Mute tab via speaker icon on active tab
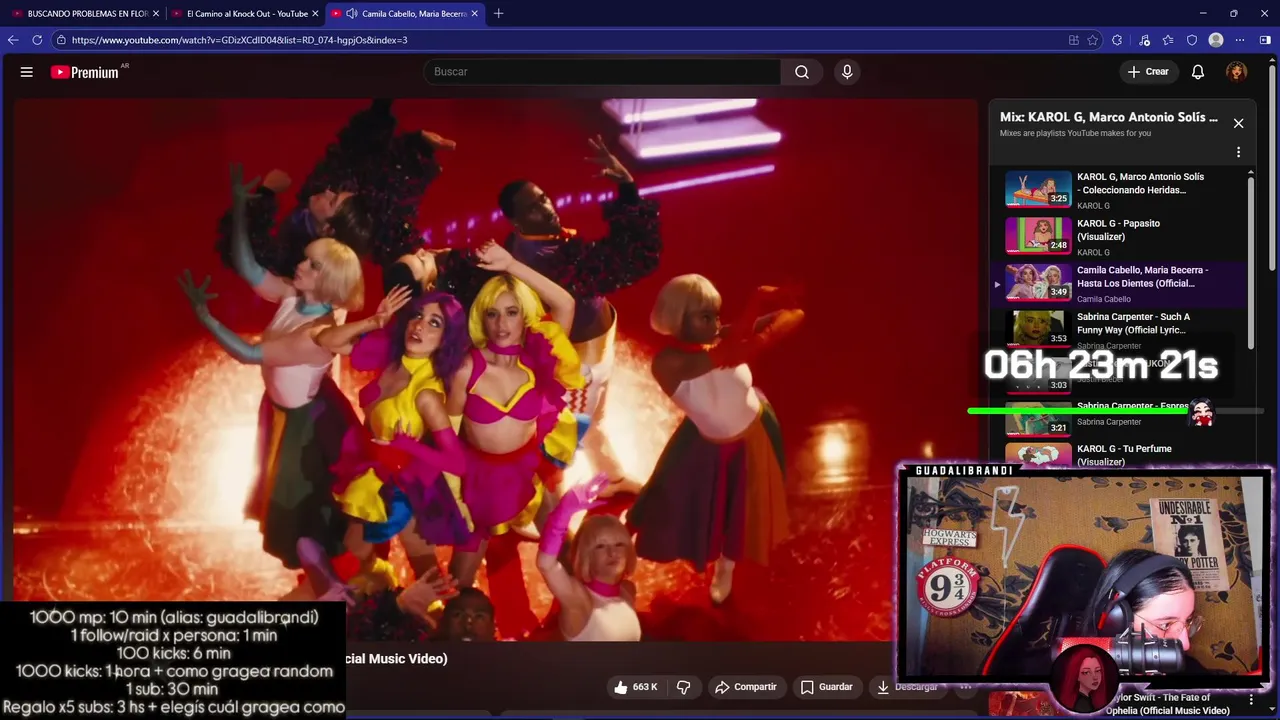The image size is (1280, 720). pyautogui.click(x=352, y=14)
